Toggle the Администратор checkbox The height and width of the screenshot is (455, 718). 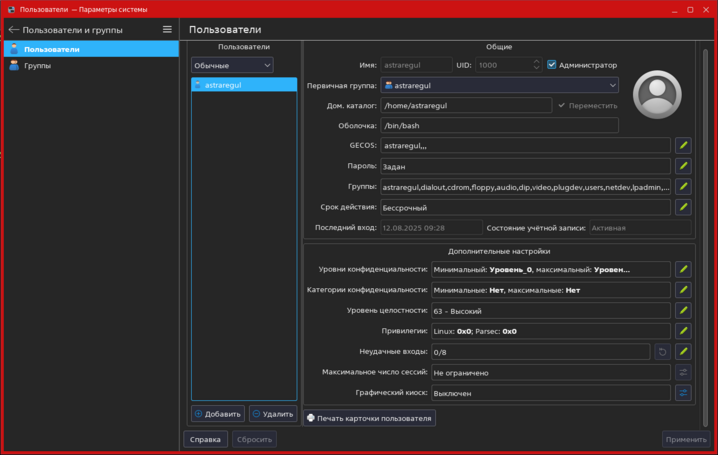[x=552, y=65]
